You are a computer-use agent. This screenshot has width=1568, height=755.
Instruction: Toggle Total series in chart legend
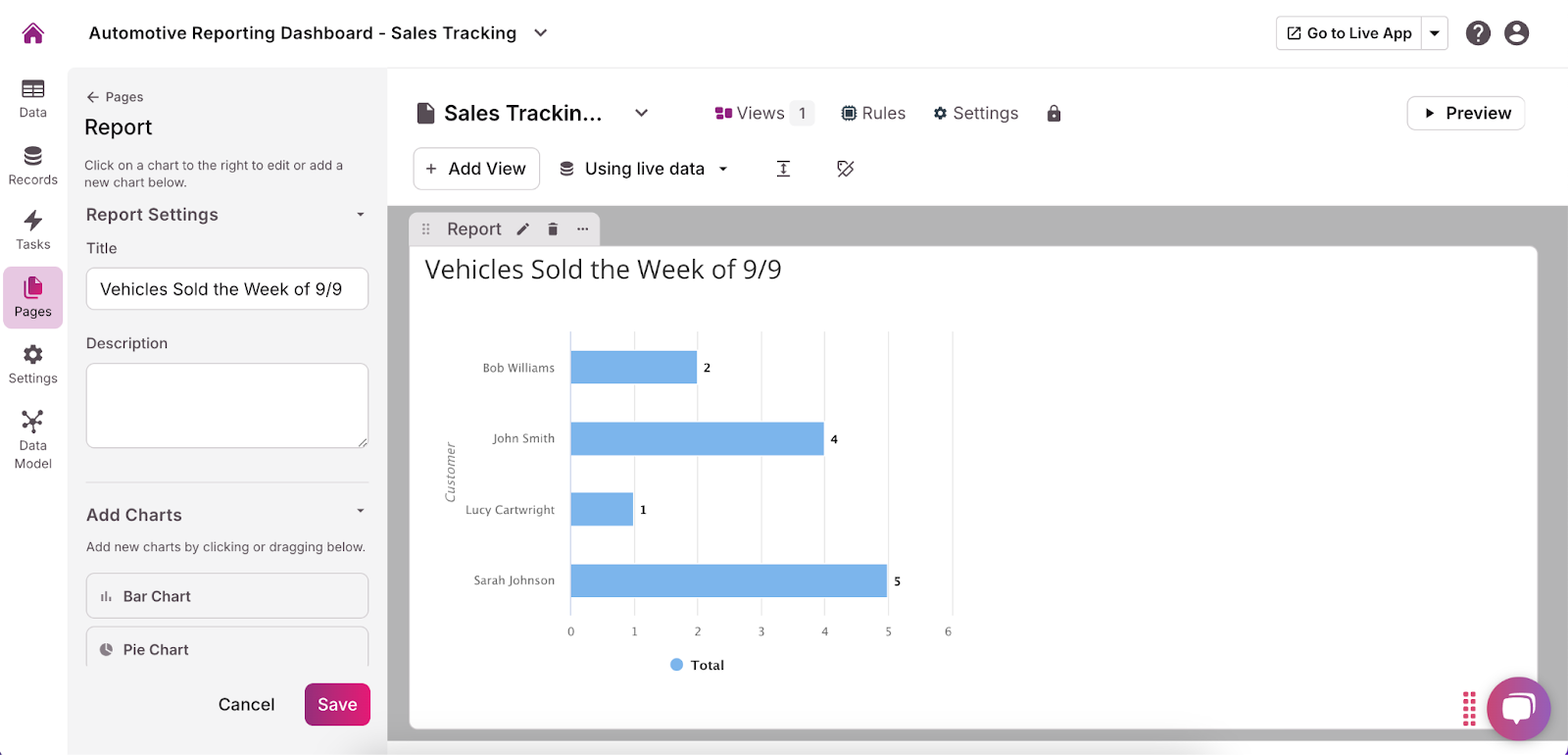pos(697,665)
